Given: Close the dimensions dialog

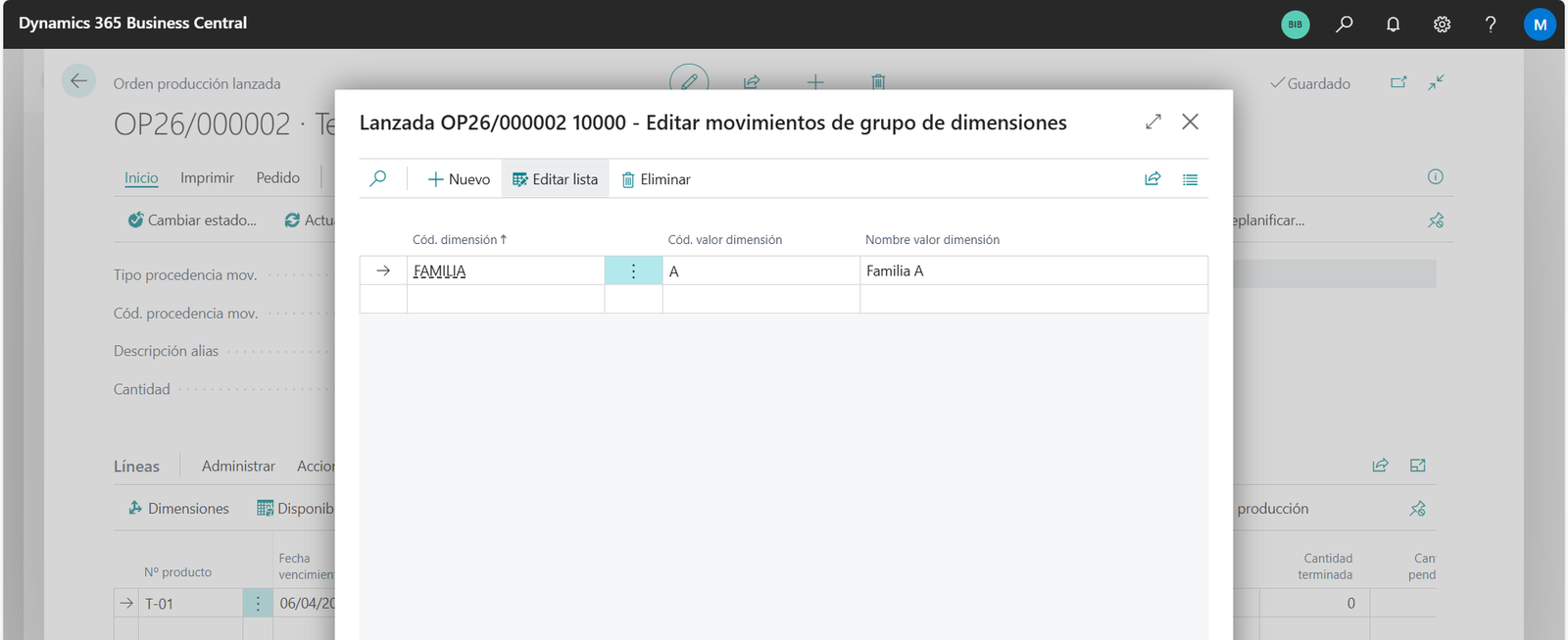Looking at the screenshot, I should [1190, 122].
